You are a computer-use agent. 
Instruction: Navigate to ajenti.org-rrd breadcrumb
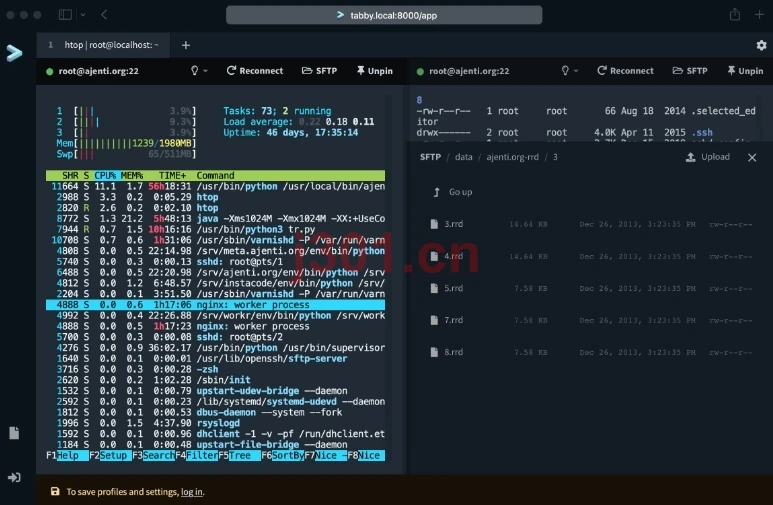[x=512, y=157]
